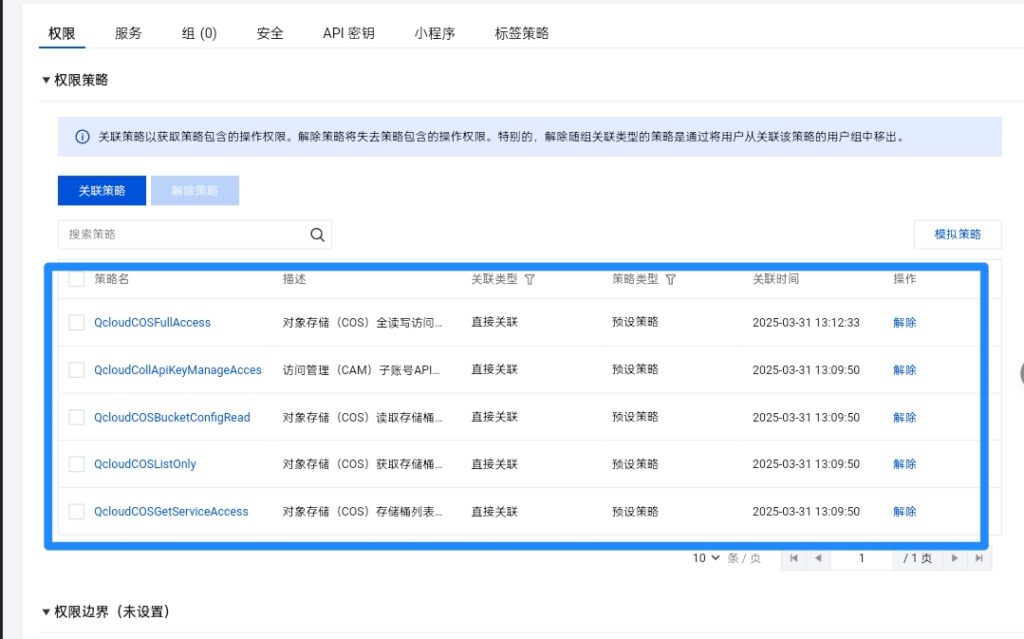Go to the previous page arrow
The image size is (1024, 639).
click(x=818, y=558)
